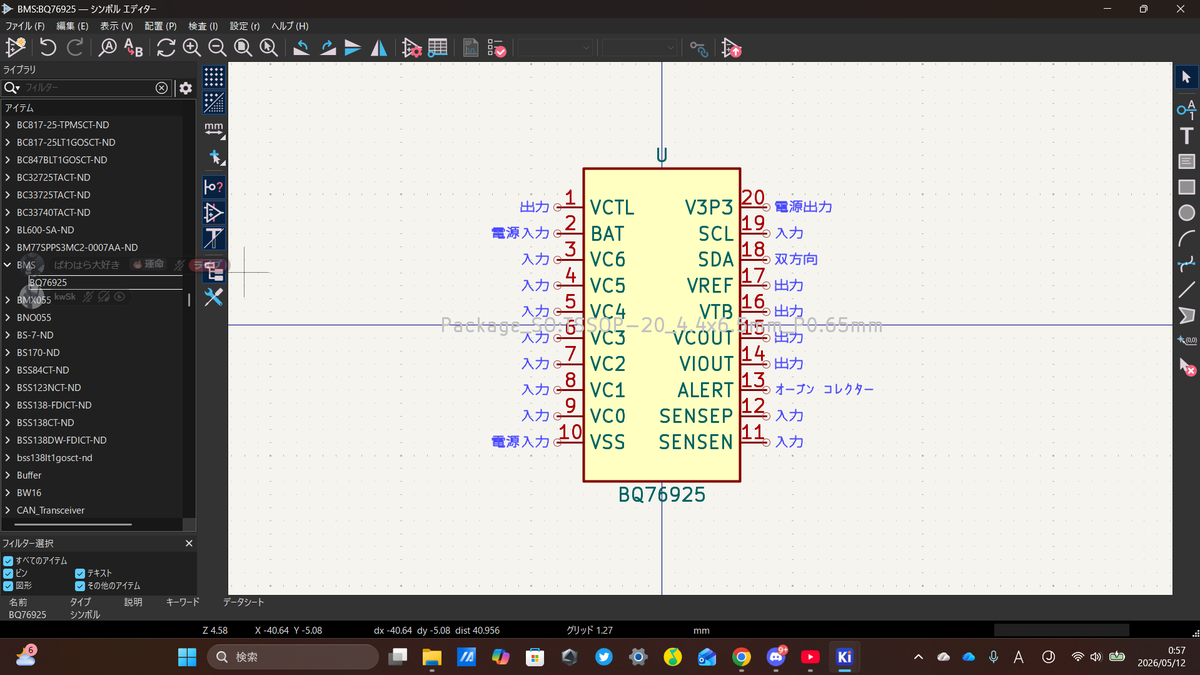Screen dimensions: 1200x675
Task: Collapse the BMS library node
Action: [8, 265]
